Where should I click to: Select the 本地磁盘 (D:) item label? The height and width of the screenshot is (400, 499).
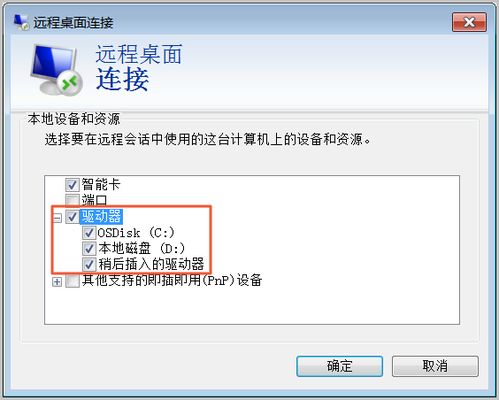point(141,248)
